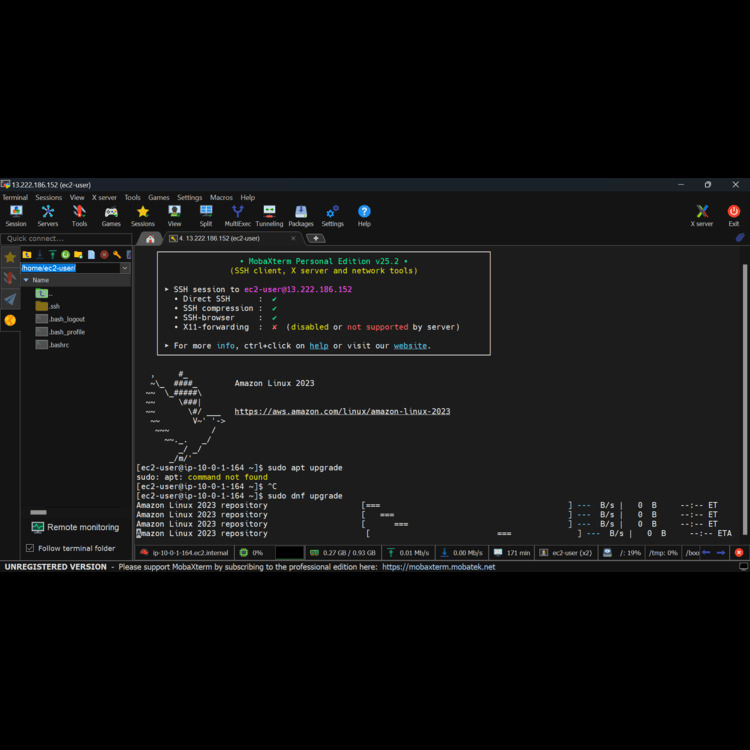Select the .bash_profile file
This screenshot has height=750, width=750.
[x=61, y=332]
